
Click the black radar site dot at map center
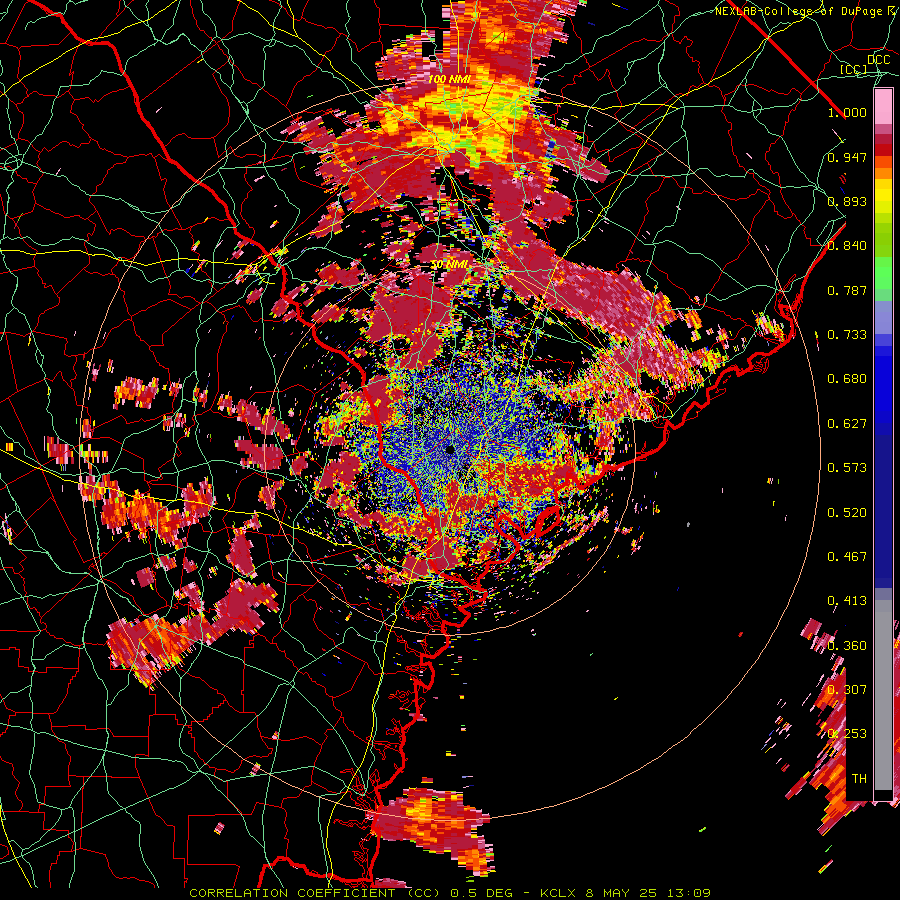[450, 449]
